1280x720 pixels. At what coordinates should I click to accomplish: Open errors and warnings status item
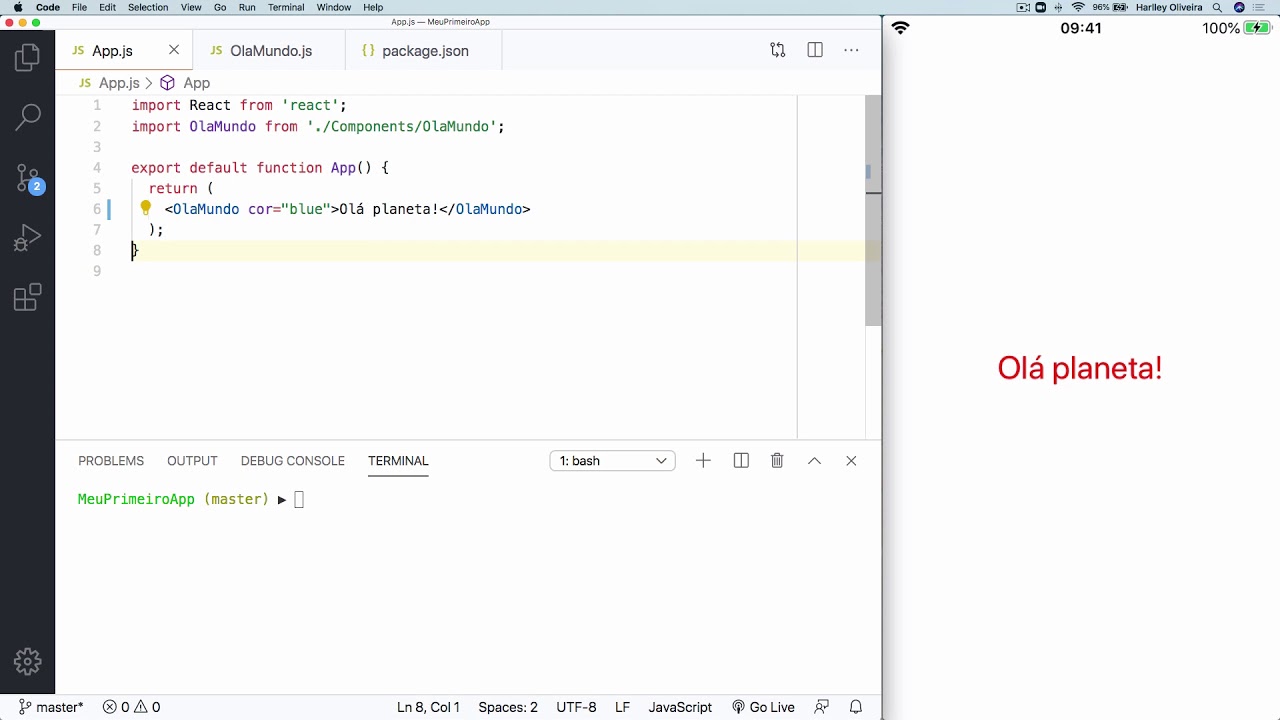pyautogui.click(x=132, y=707)
